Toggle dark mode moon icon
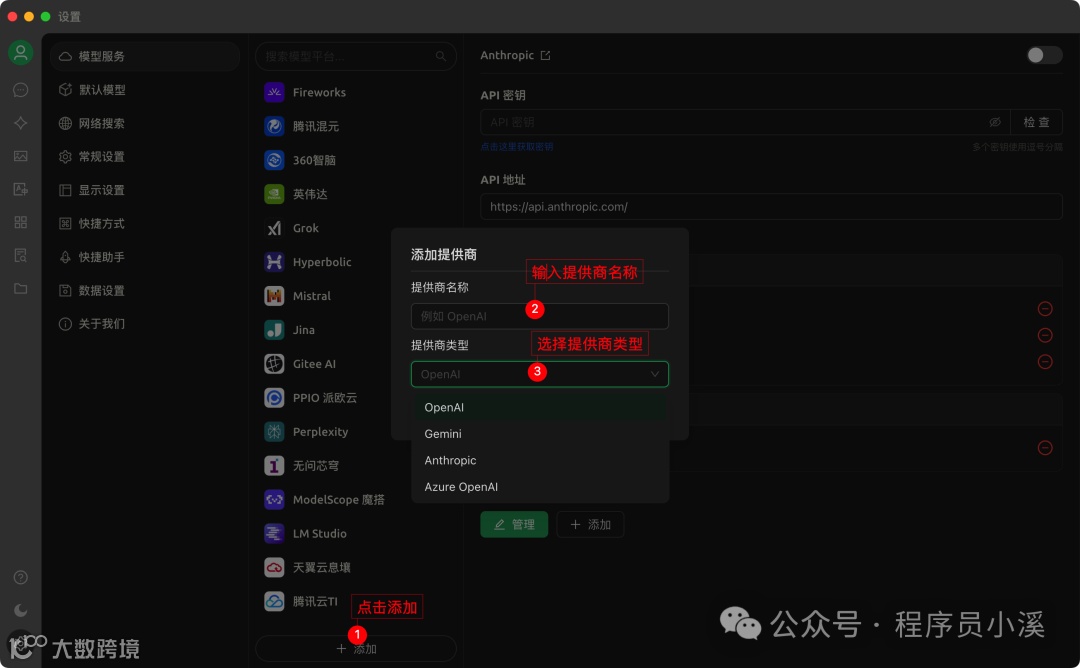The width and height of the screenshot is (1080, 668). point(21,610)
